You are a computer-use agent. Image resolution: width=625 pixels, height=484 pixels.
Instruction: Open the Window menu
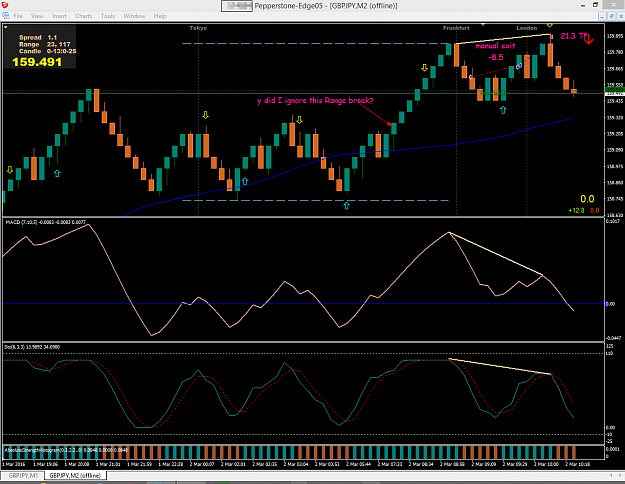pyautogui.click(x=134, y=16)
